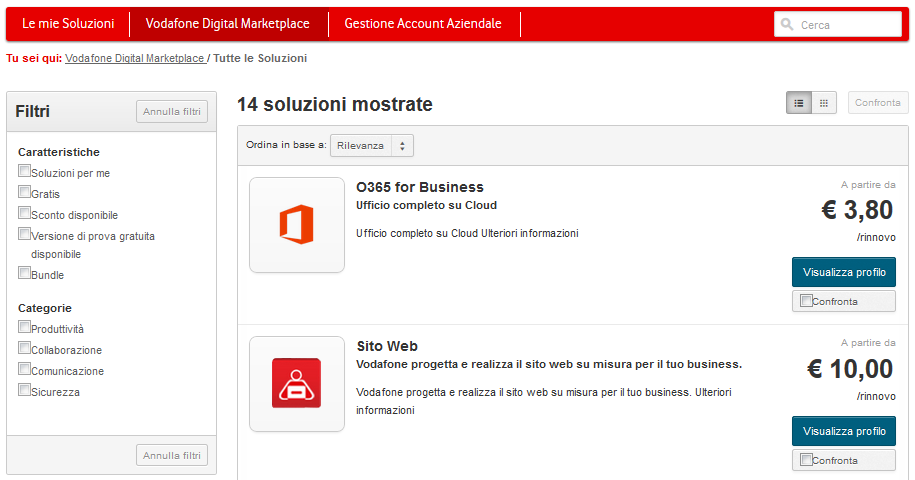The height and width of the screenshot is (480, 915).
Task: Toggle the Sicurezza category checkbox
Action: pos(25,390)
